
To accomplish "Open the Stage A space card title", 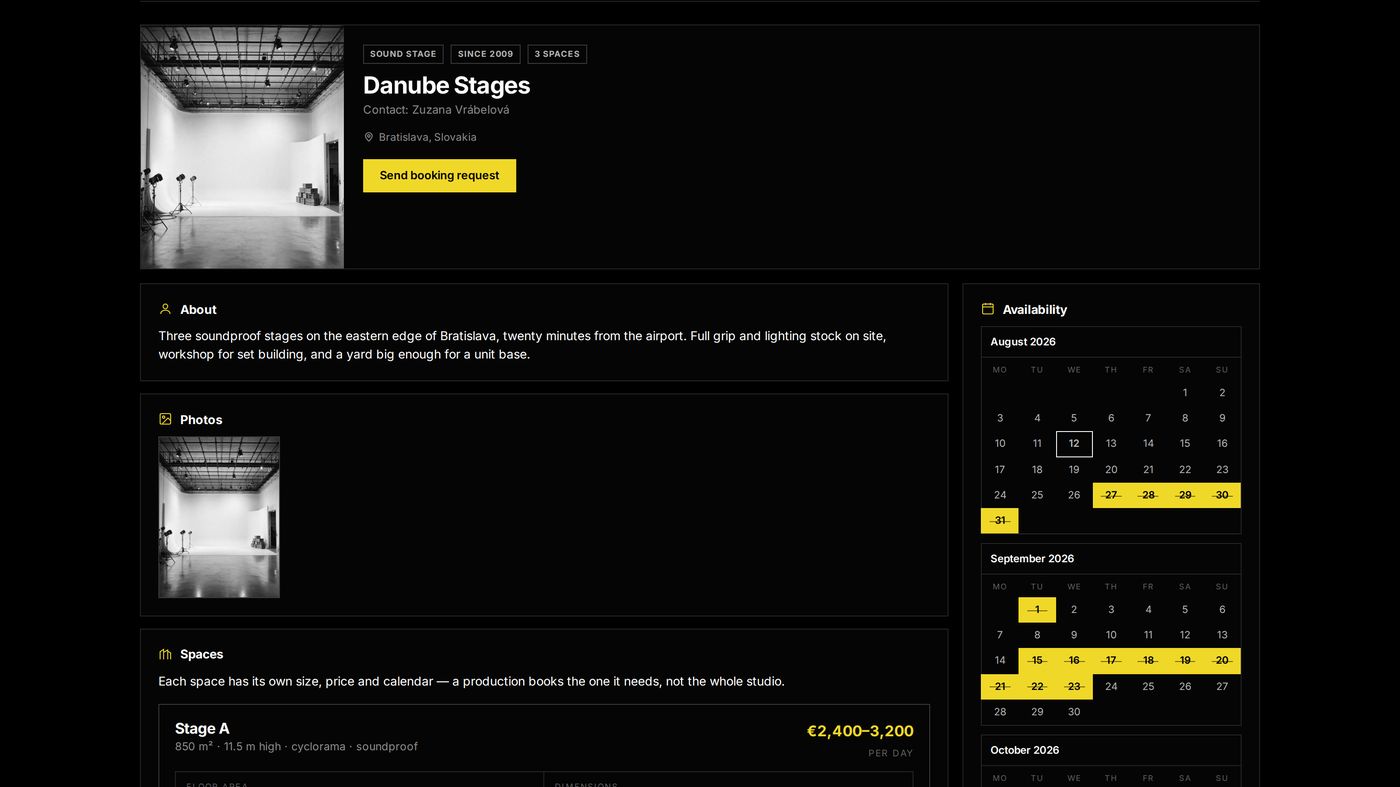I will click(202, 728).
